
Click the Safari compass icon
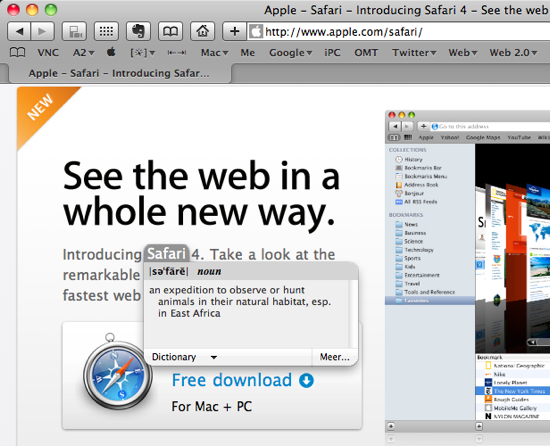point(117,373)
